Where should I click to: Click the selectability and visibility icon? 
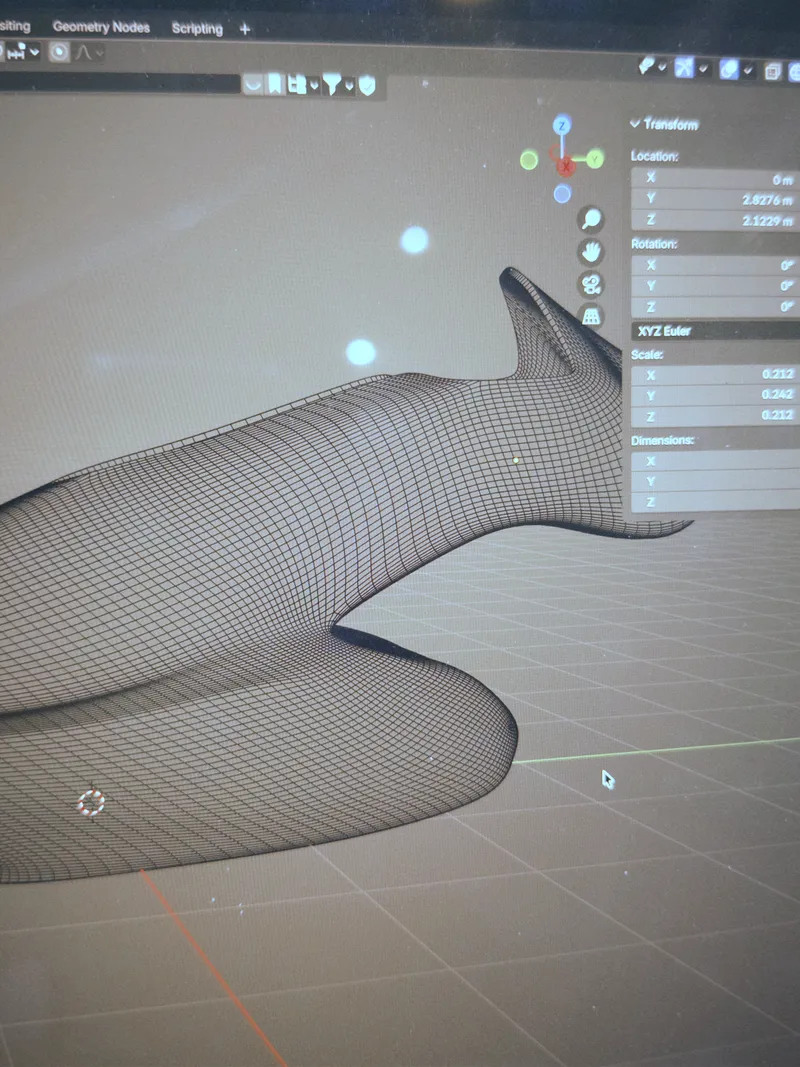[647, 66]
